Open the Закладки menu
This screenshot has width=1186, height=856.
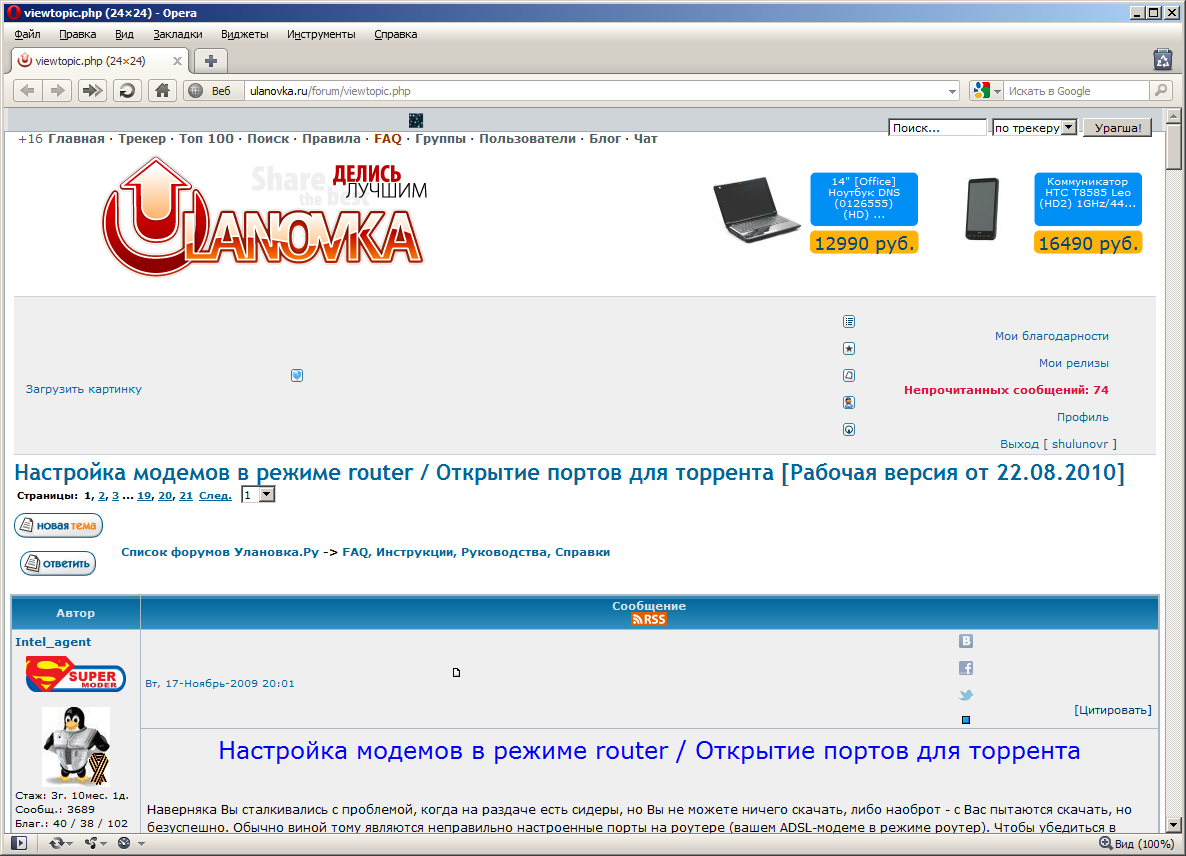click(178, 34)
